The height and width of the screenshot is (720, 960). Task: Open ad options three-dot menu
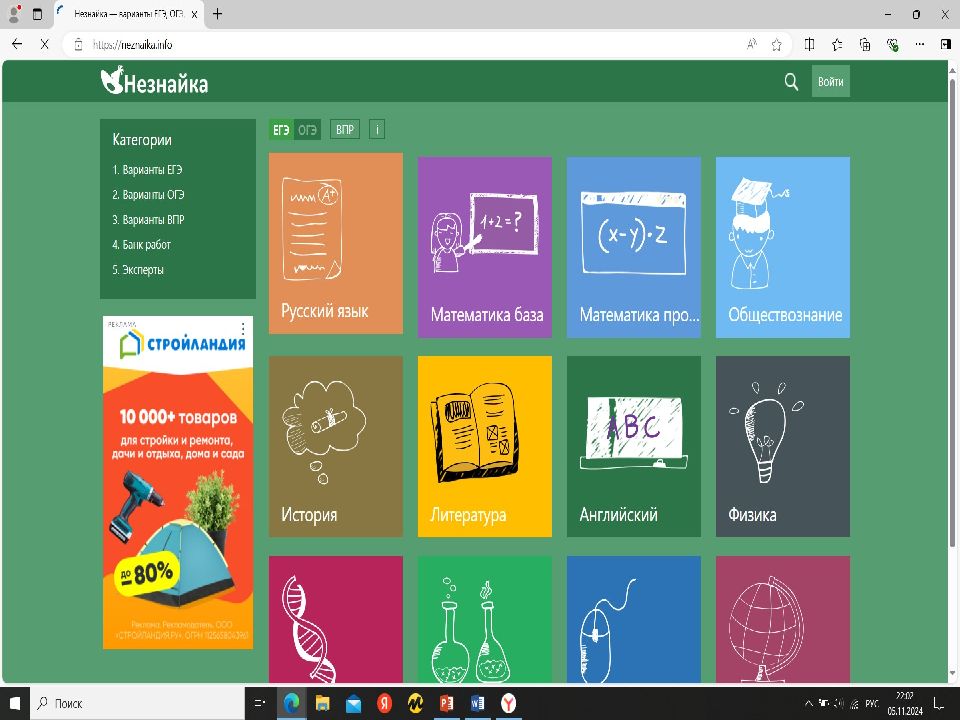[x=242, y=328]
